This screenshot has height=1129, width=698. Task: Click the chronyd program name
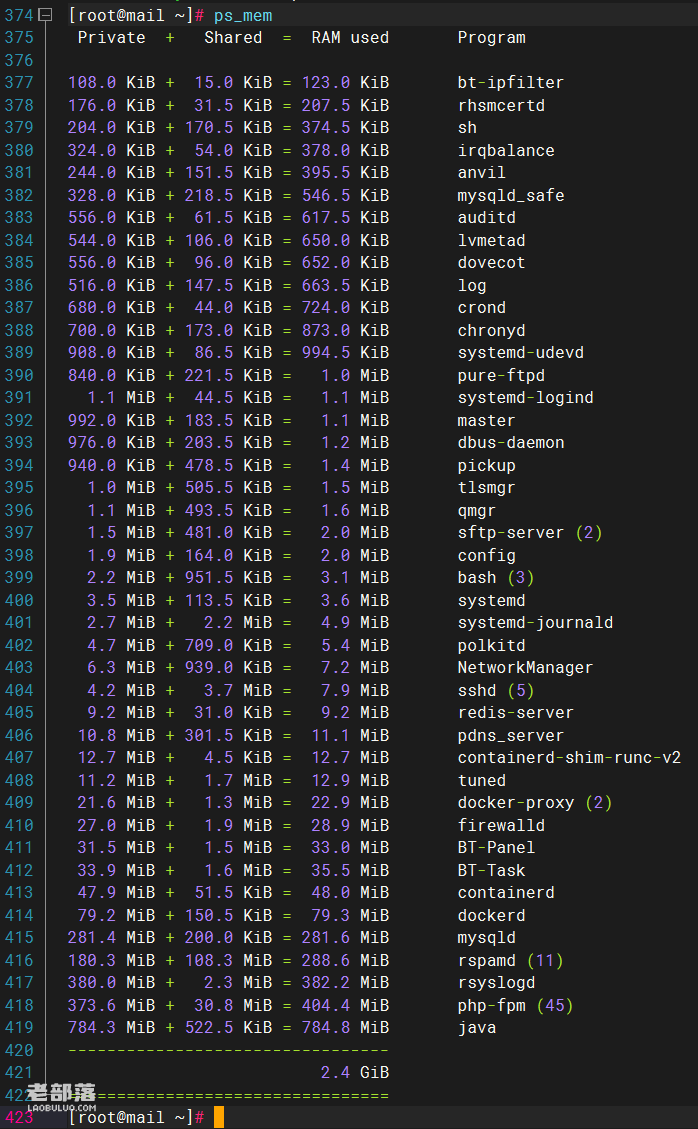(x=491, y=330)
